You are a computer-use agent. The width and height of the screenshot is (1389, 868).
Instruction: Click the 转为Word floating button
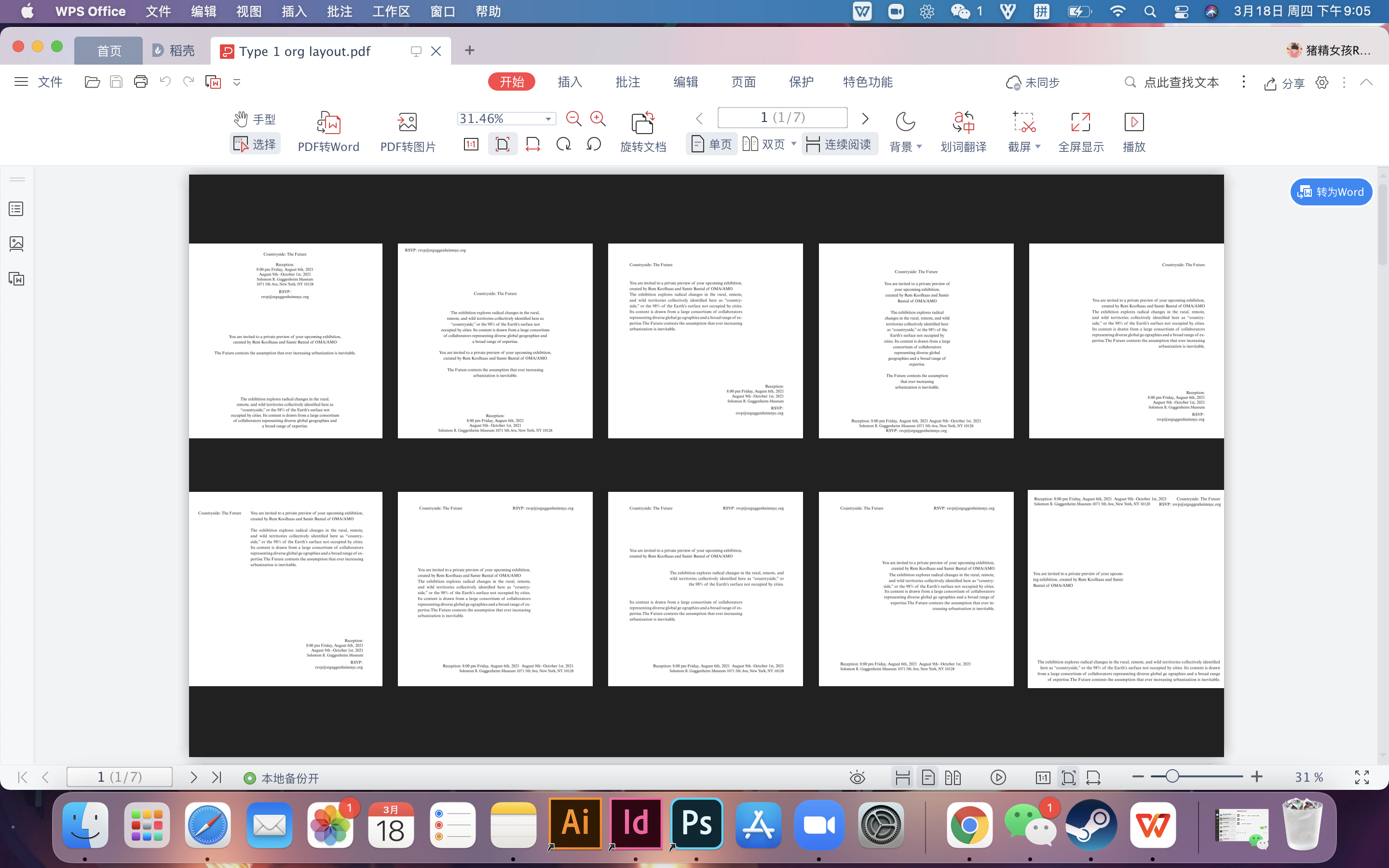(1331, 192)
